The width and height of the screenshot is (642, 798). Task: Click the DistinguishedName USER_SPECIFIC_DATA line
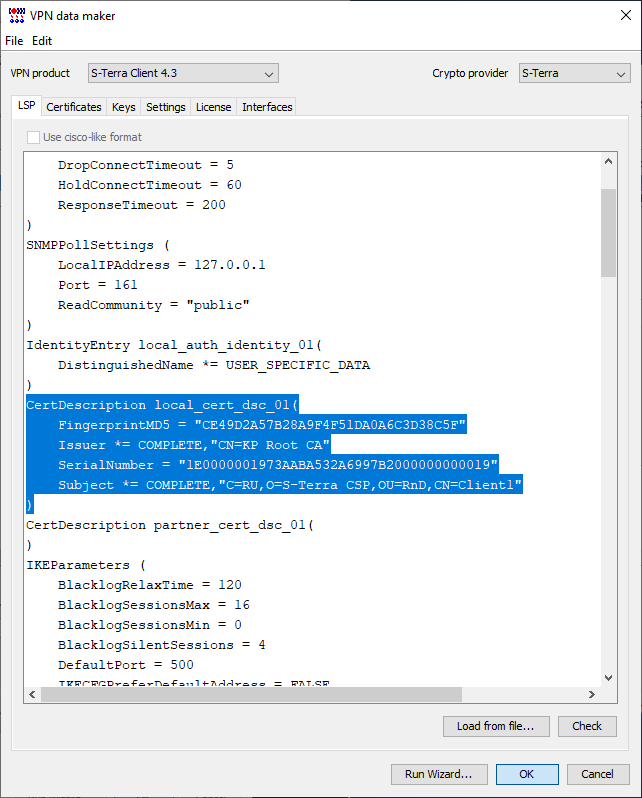pyautogui.click(x=214, y=365)
